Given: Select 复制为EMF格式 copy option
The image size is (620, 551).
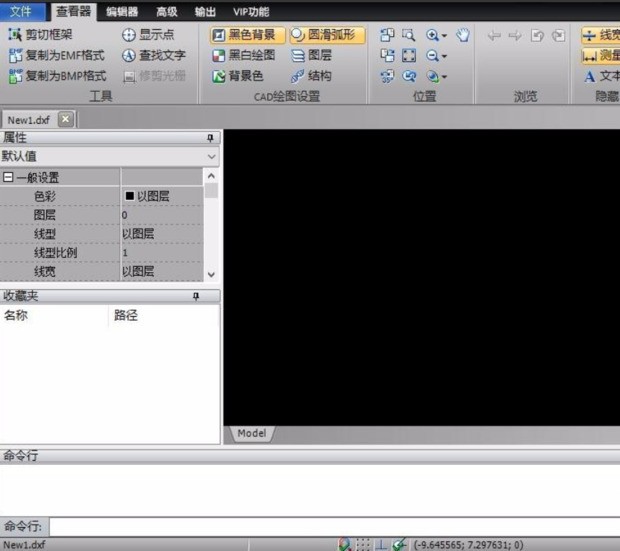Looking at the screenshot, I should 58,55.
